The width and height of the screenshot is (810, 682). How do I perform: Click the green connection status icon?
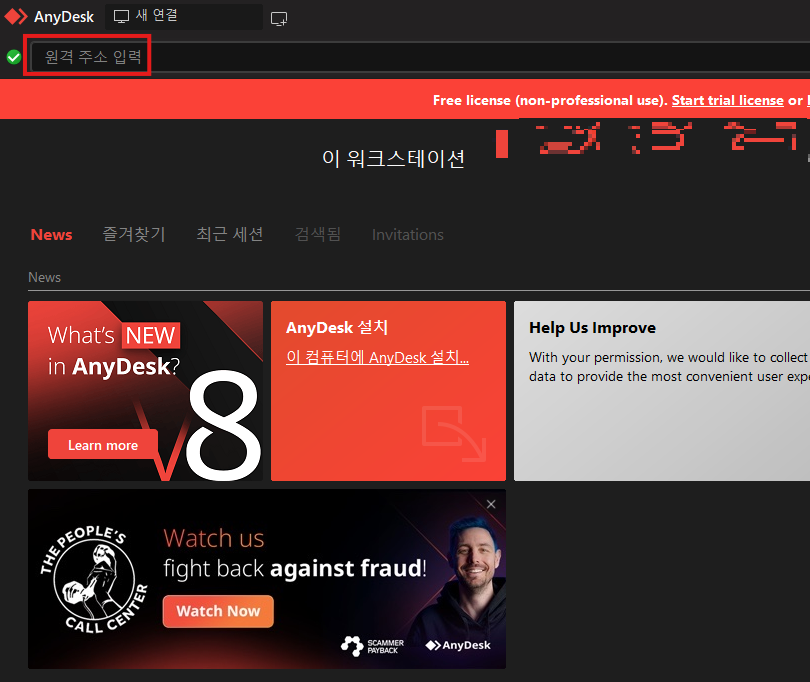(14, 57)
